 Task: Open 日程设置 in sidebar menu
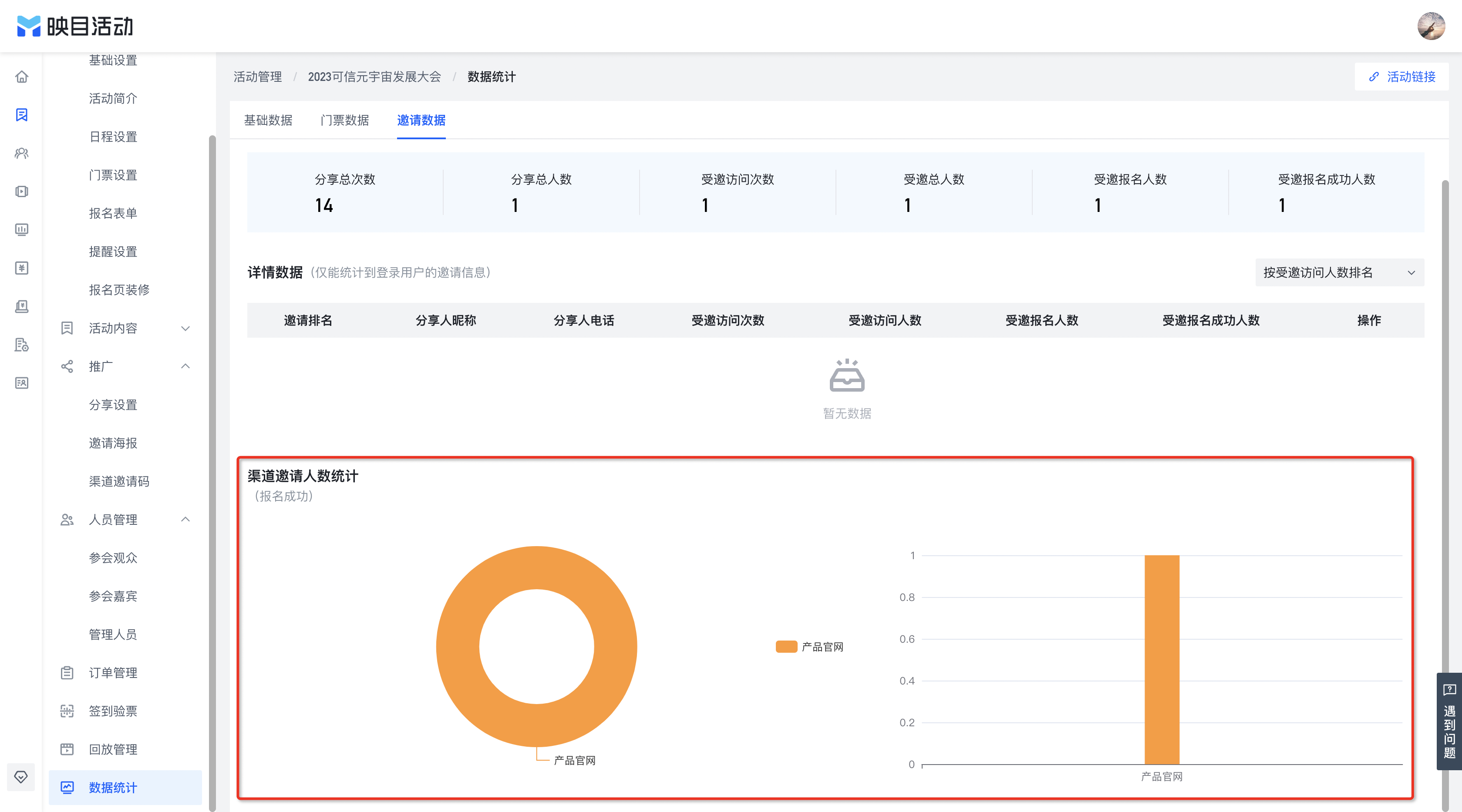click(113, 137)
